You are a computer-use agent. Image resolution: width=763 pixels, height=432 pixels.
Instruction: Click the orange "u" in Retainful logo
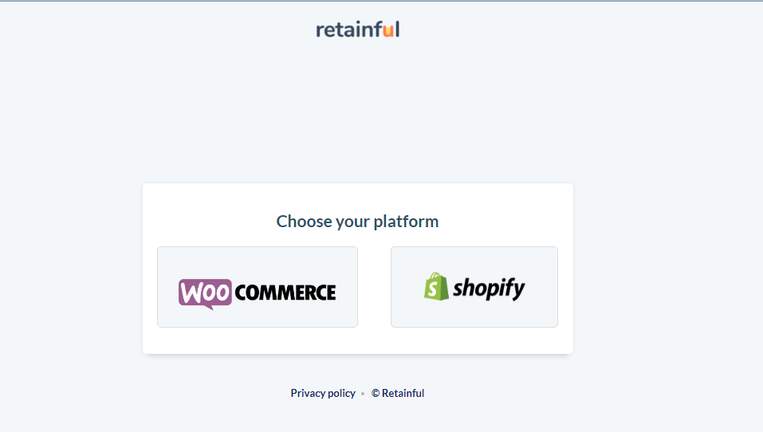pyautogui.click(x=388, y=31)
